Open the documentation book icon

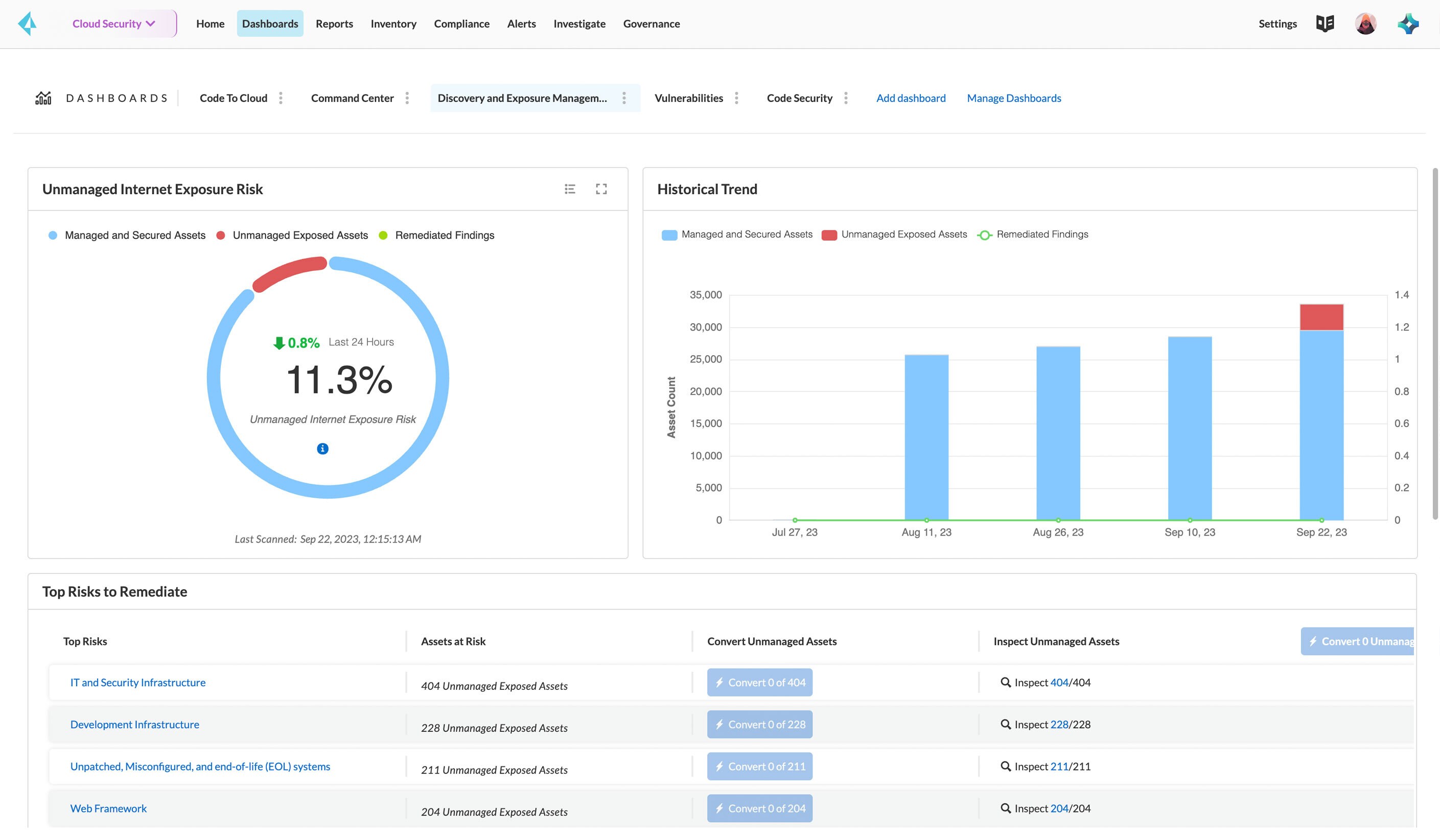(1325, 24)
